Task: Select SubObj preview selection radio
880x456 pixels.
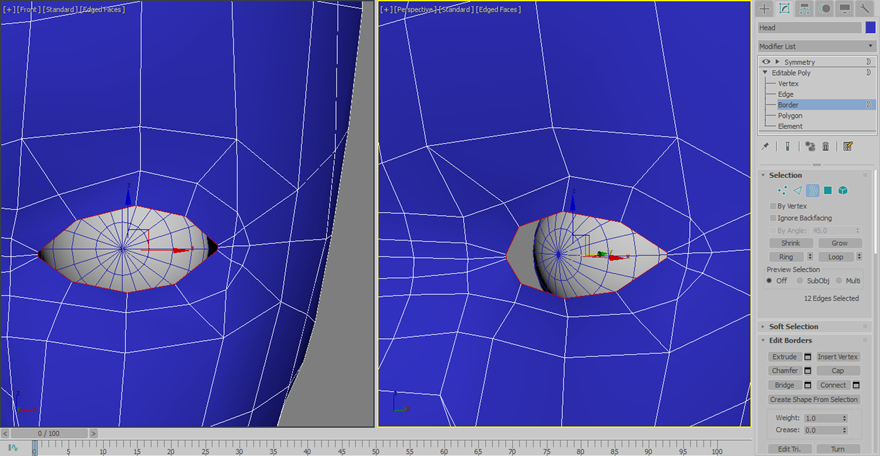Action: point(800,280)
